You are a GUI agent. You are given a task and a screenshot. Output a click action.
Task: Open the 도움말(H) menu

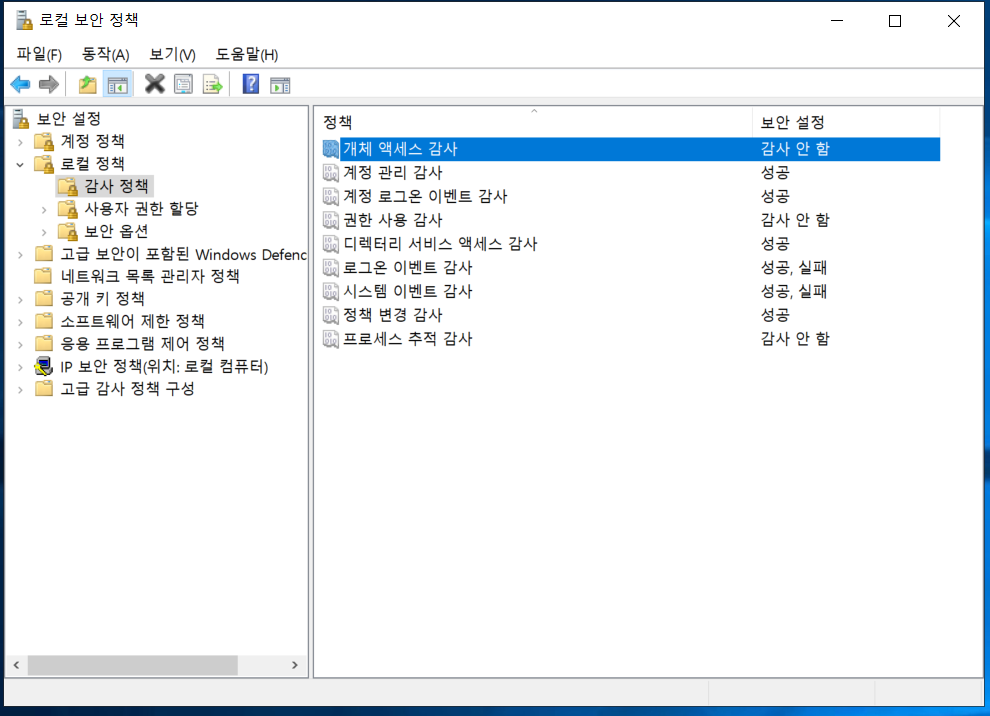pyautogui.click(x=247, y=54)
